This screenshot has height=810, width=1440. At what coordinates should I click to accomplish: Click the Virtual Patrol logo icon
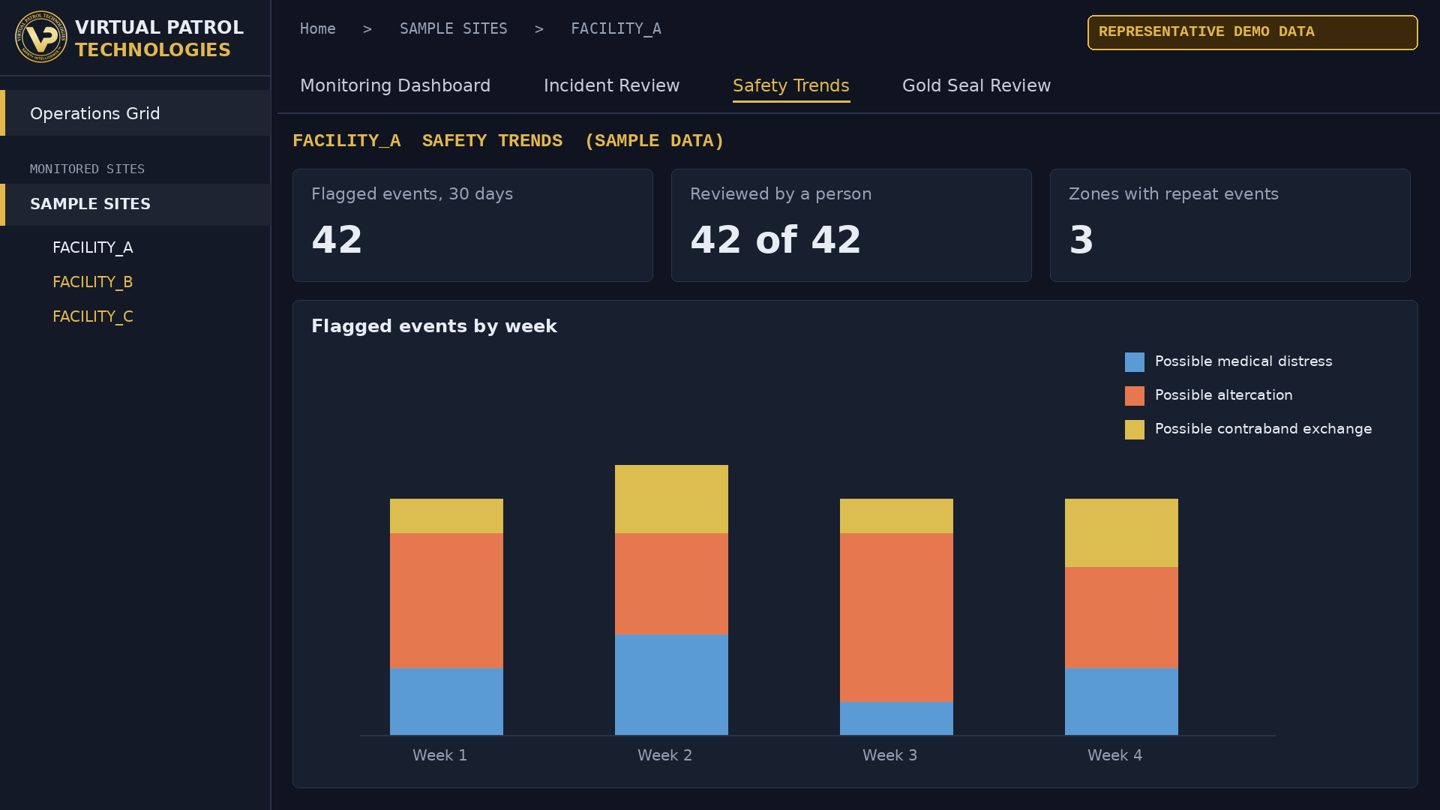point(41,37)
